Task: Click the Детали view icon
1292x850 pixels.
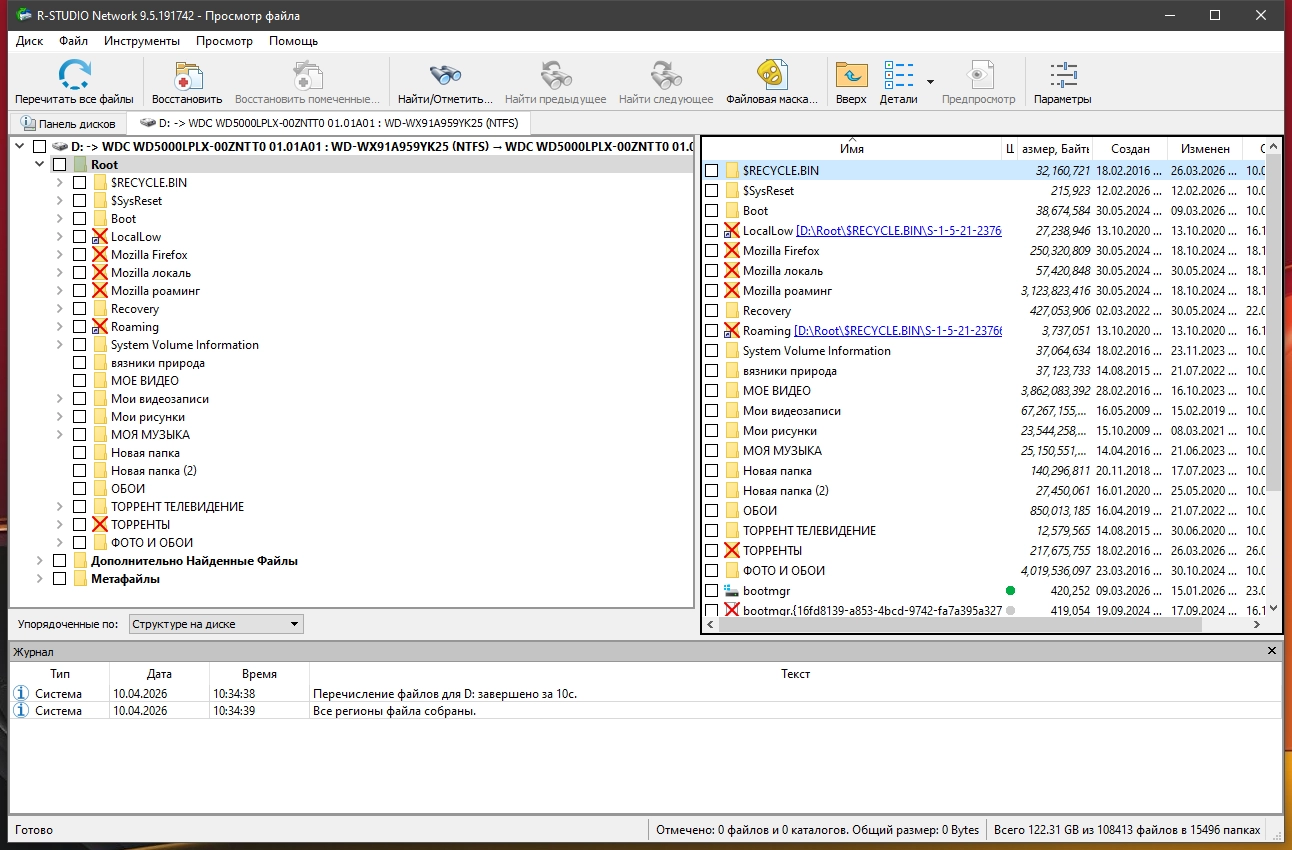Action: point(899,75)
